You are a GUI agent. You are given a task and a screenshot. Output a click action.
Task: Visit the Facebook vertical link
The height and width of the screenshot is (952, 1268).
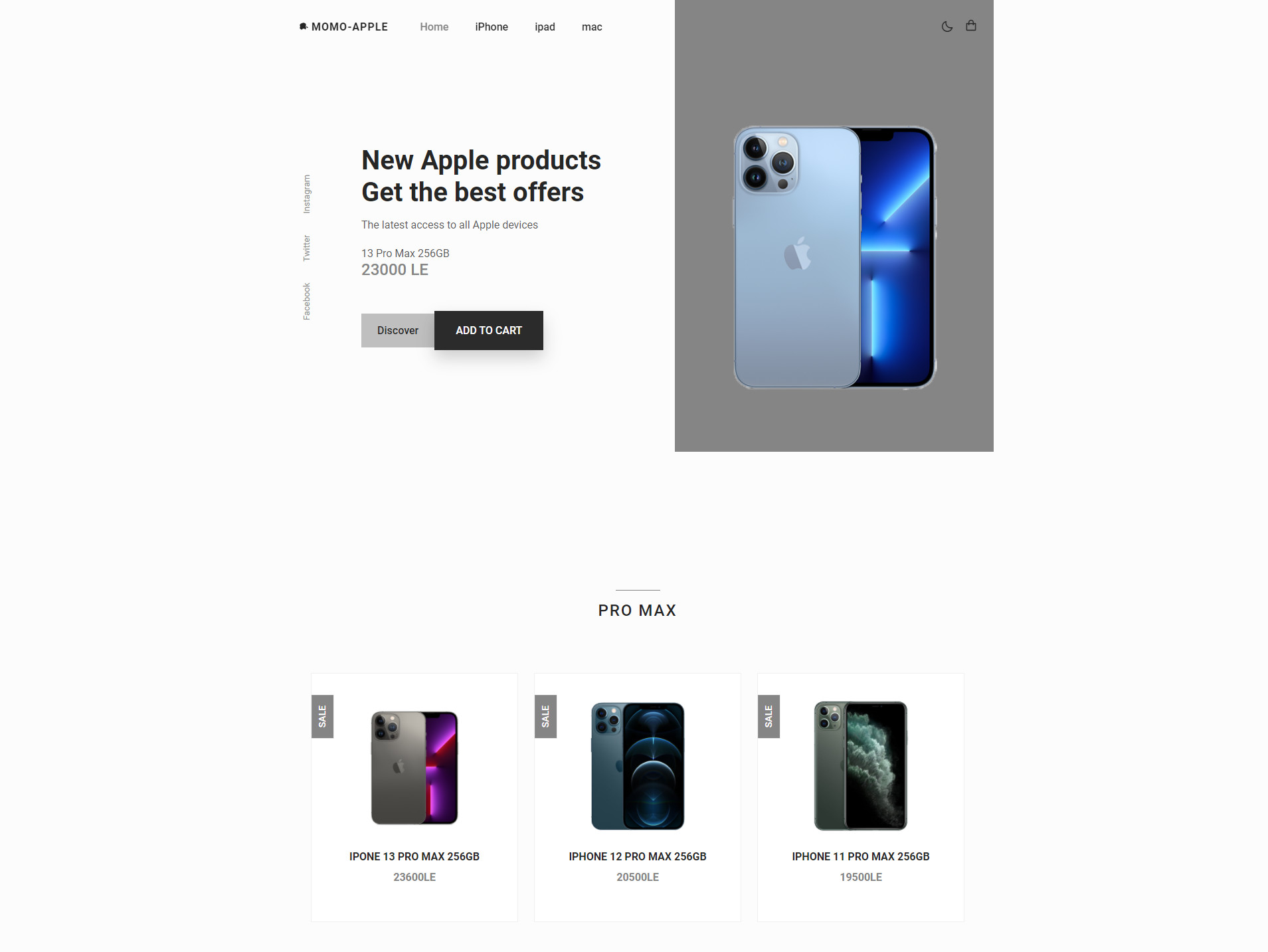(307, 302)
